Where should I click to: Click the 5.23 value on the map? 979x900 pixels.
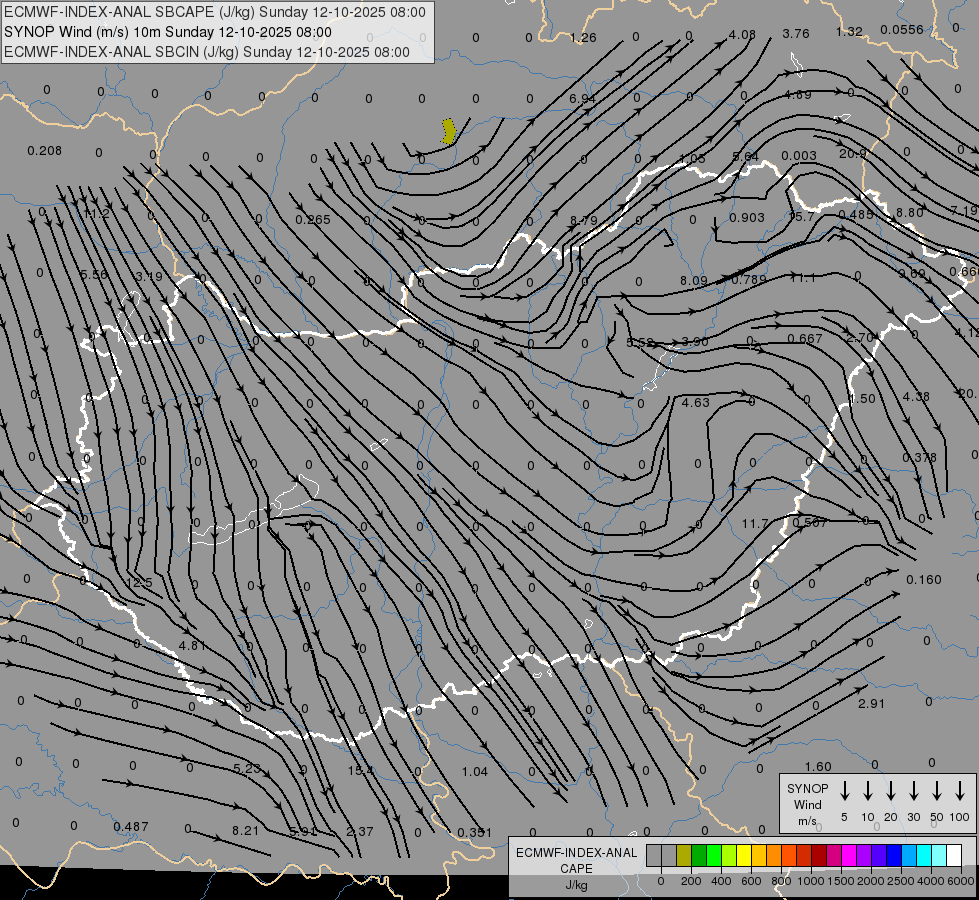pos(247,768)
